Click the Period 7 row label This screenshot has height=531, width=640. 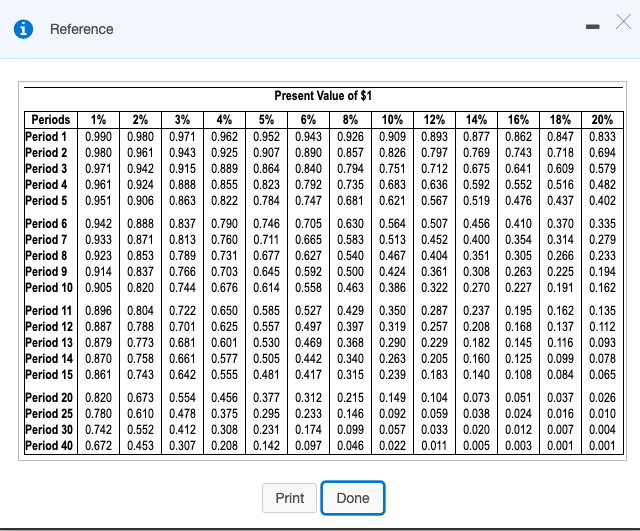46,239
